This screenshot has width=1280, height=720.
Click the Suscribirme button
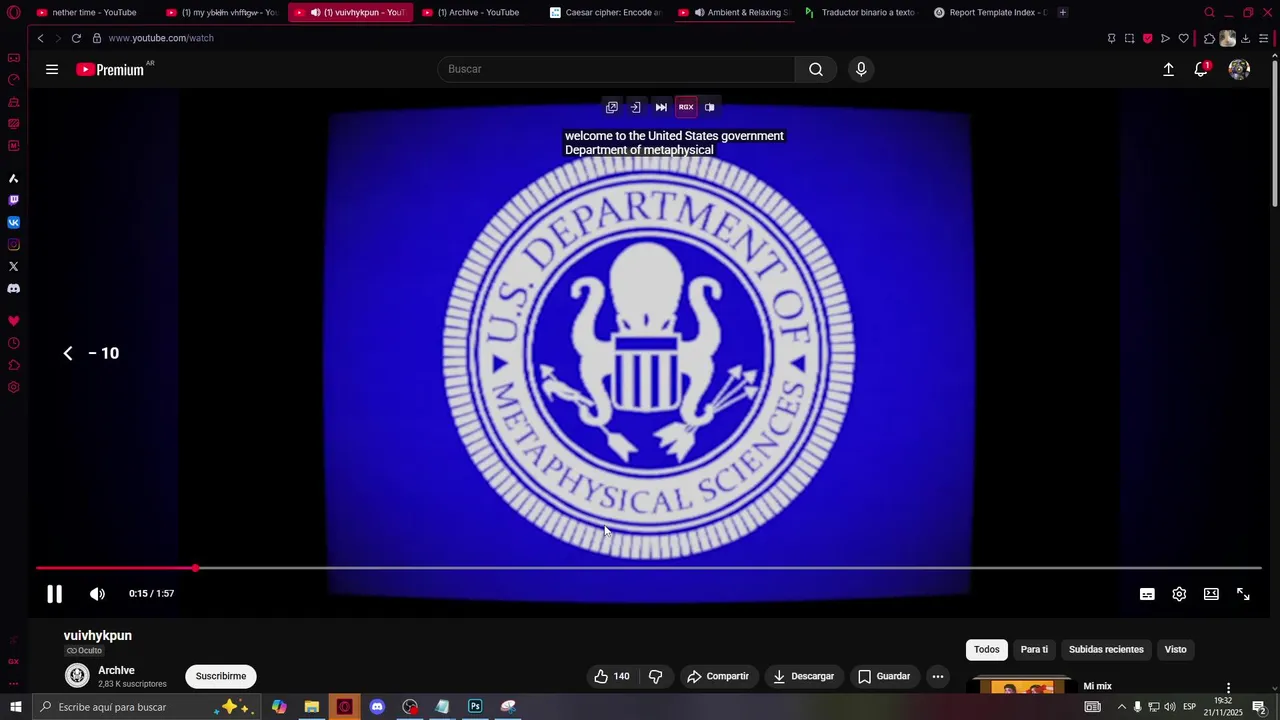[221, 677]
